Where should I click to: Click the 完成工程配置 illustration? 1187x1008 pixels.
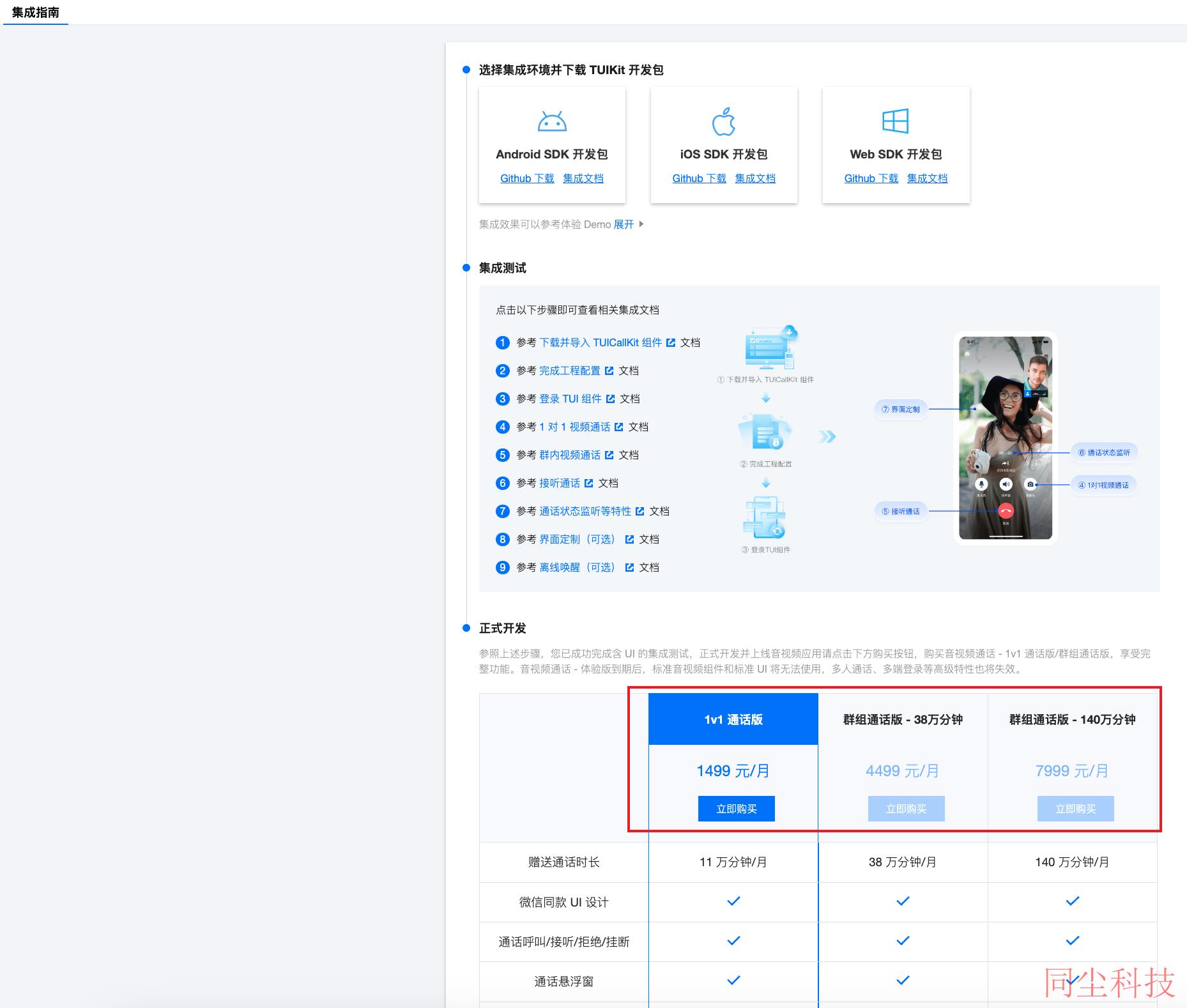point(765,432)
